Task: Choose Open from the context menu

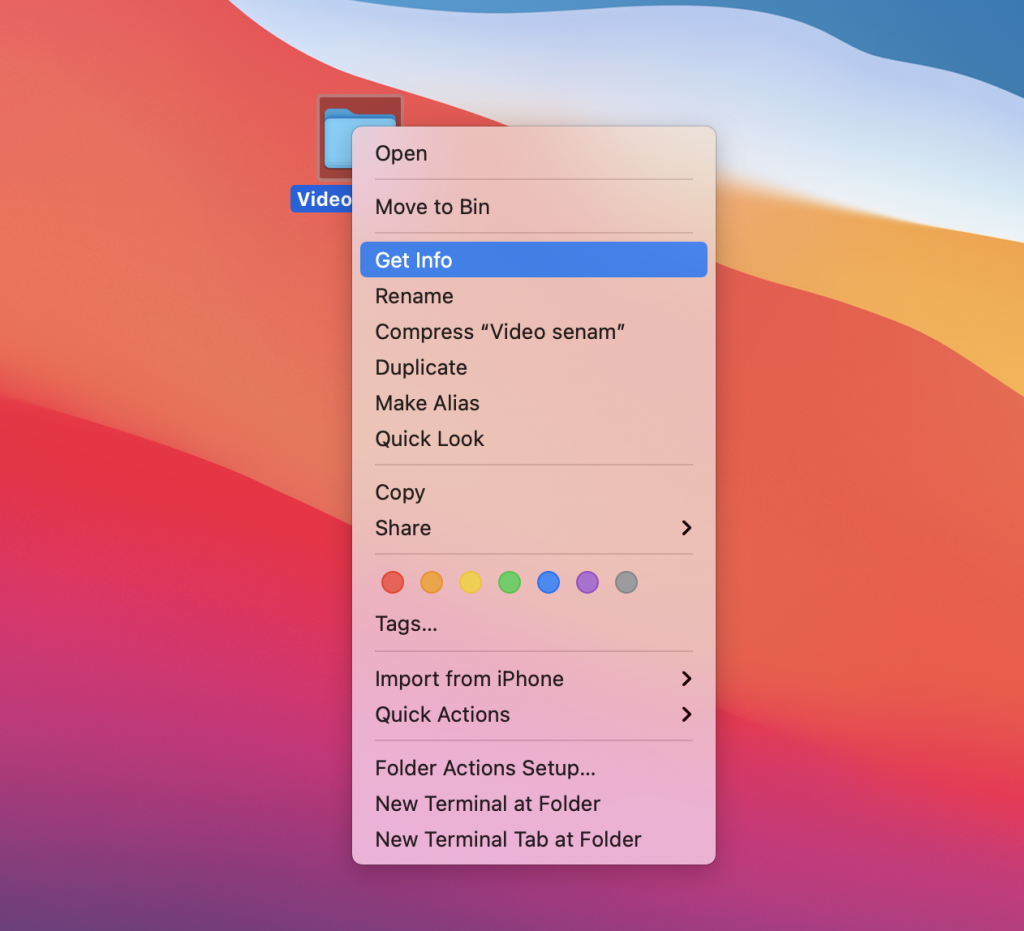Action: pos(534,153)
